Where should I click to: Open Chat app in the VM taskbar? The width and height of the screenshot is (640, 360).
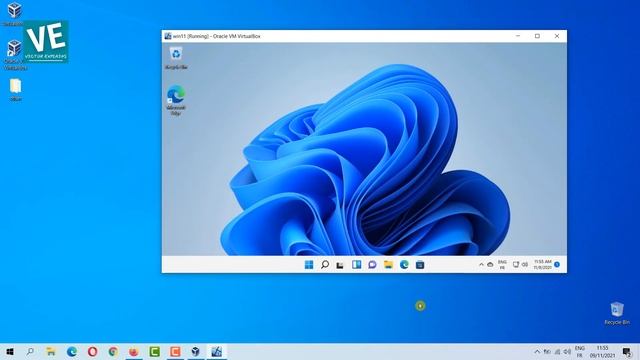pyautogui.click(x=372, y=265)
